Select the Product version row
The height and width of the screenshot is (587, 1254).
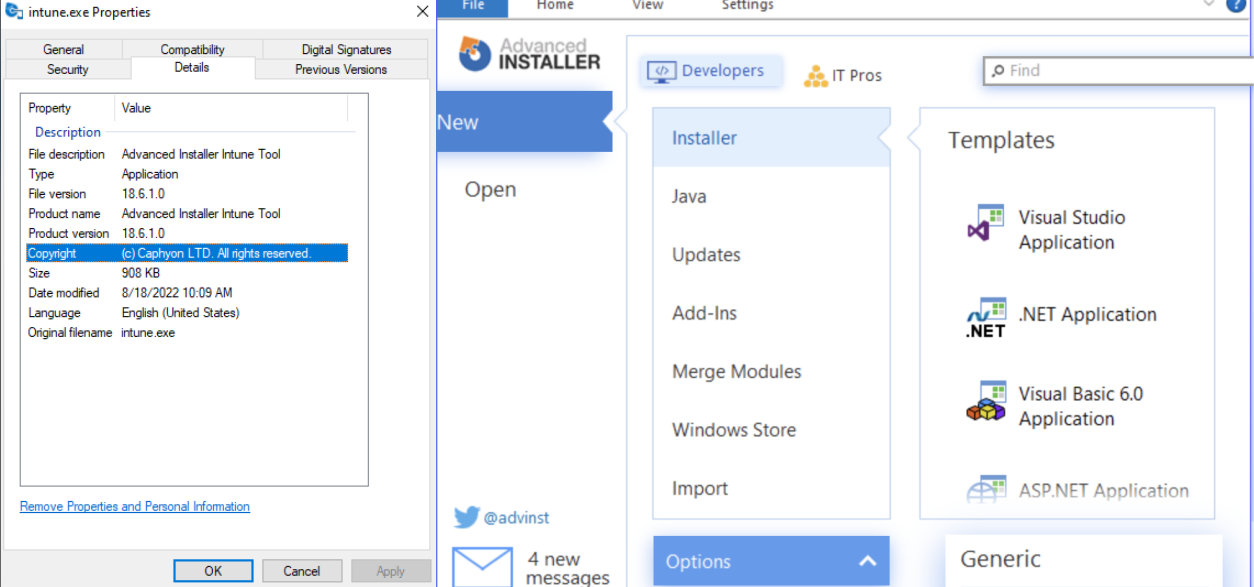pos(187,233)
